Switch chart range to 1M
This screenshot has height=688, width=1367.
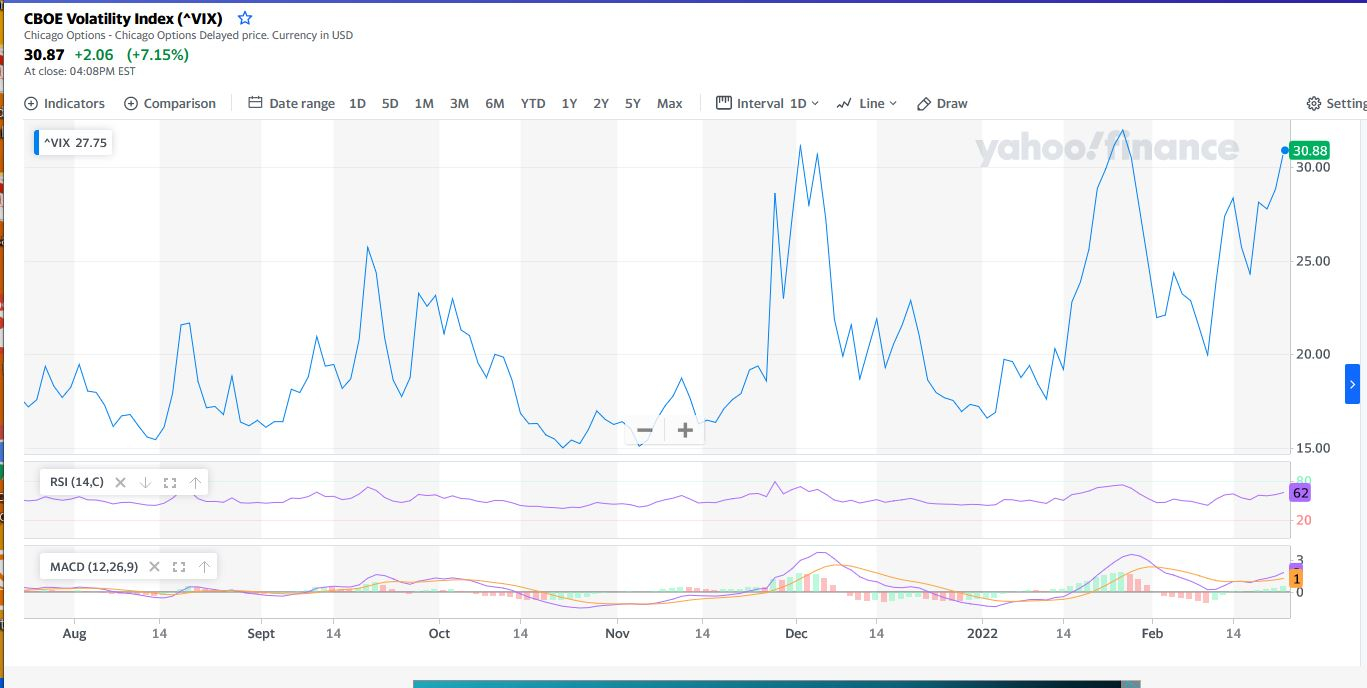click(x=424, y=103)
